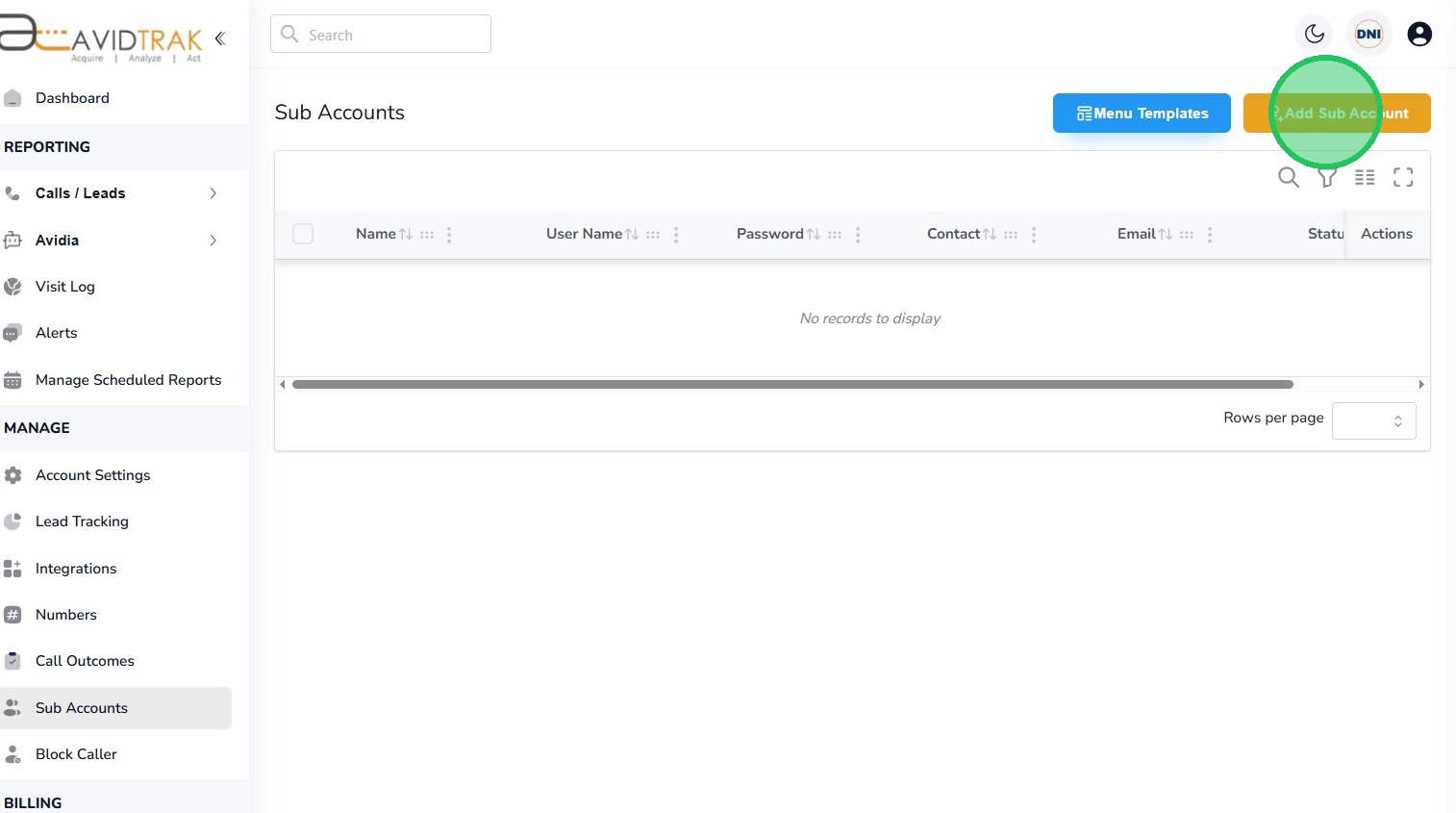Click the table's horizontal scrollbar thumb
Screen dimensions: 1456x813
(792, 385)
